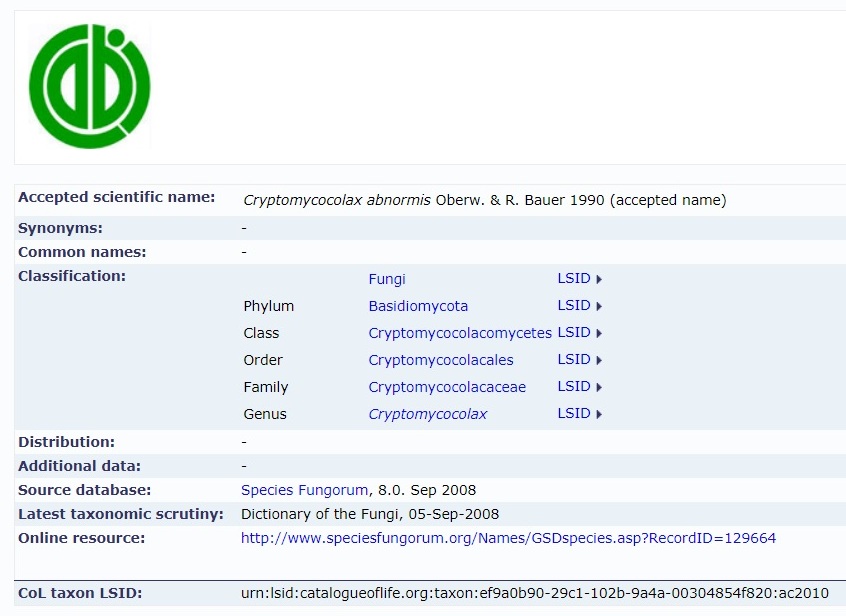Screen dimensions: 846x616
Task: Click the green Catalogue of Life logo
Action: click(x=90, y=86)
